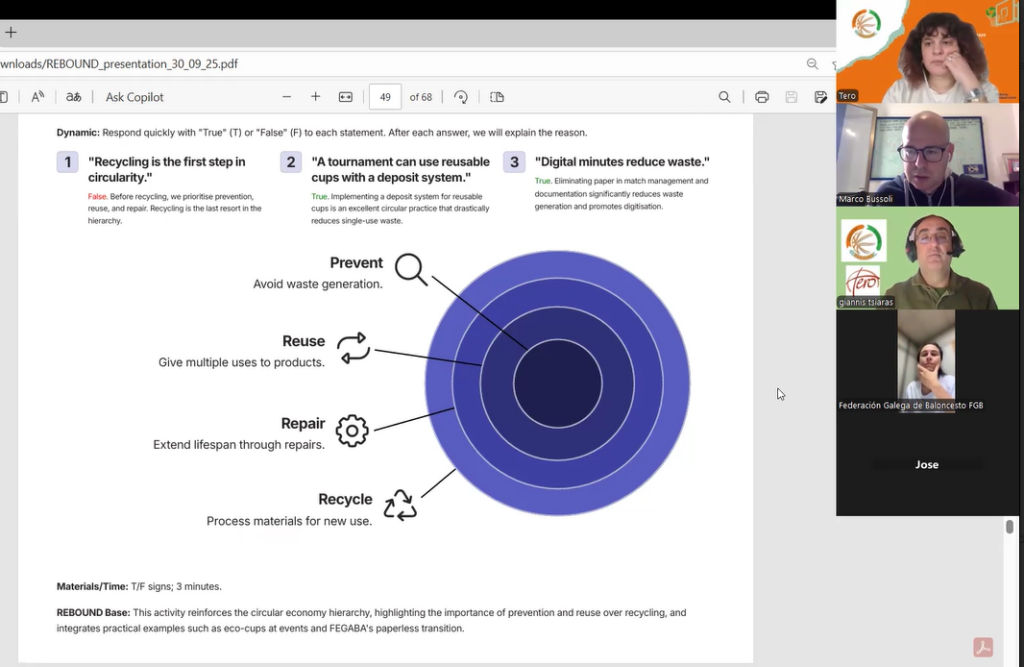This screenshot has height=667, width=1024.
Task: Click the Read aloud icon
Action: (38, 97)
